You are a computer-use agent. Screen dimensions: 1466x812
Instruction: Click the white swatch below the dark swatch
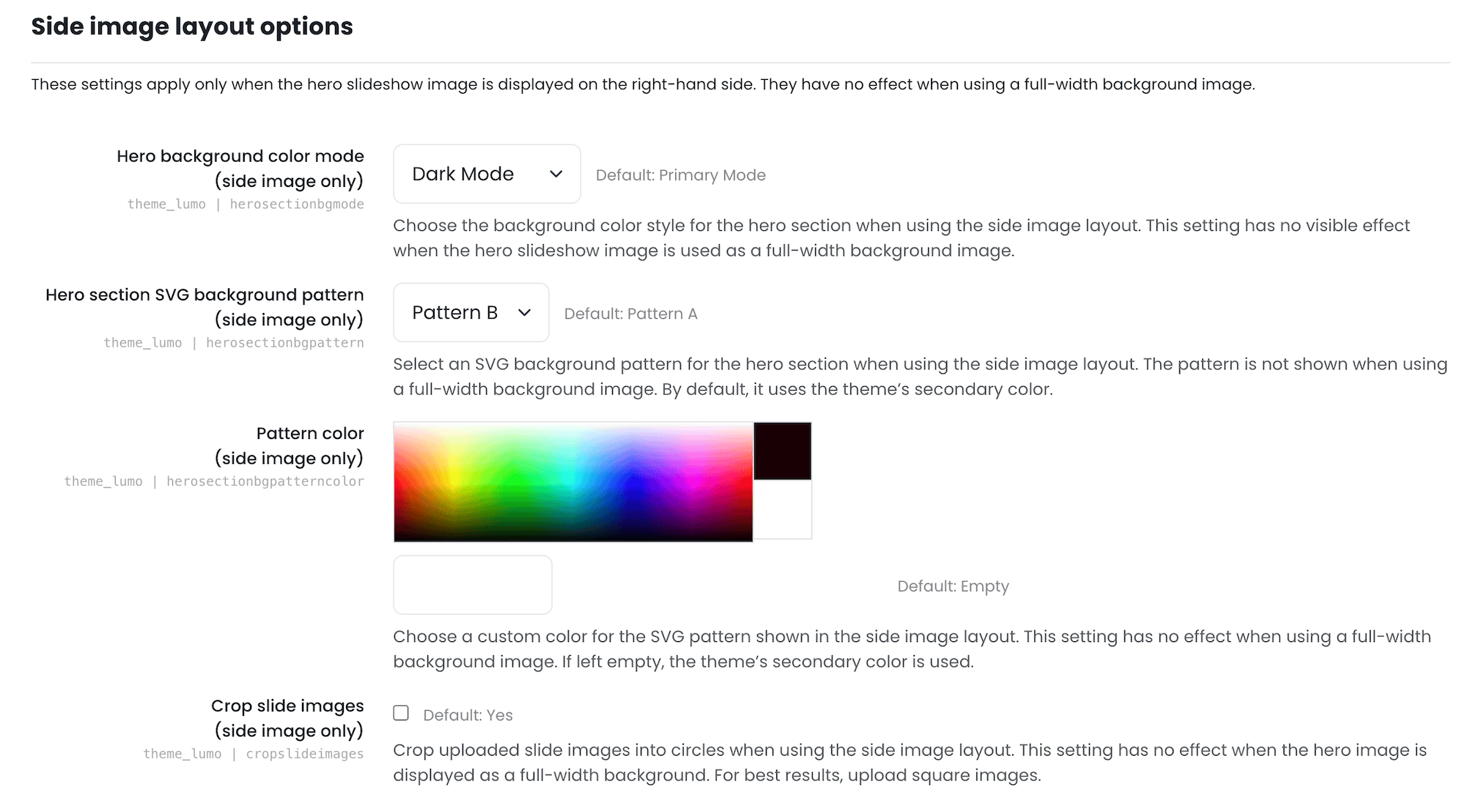(782, 509)
